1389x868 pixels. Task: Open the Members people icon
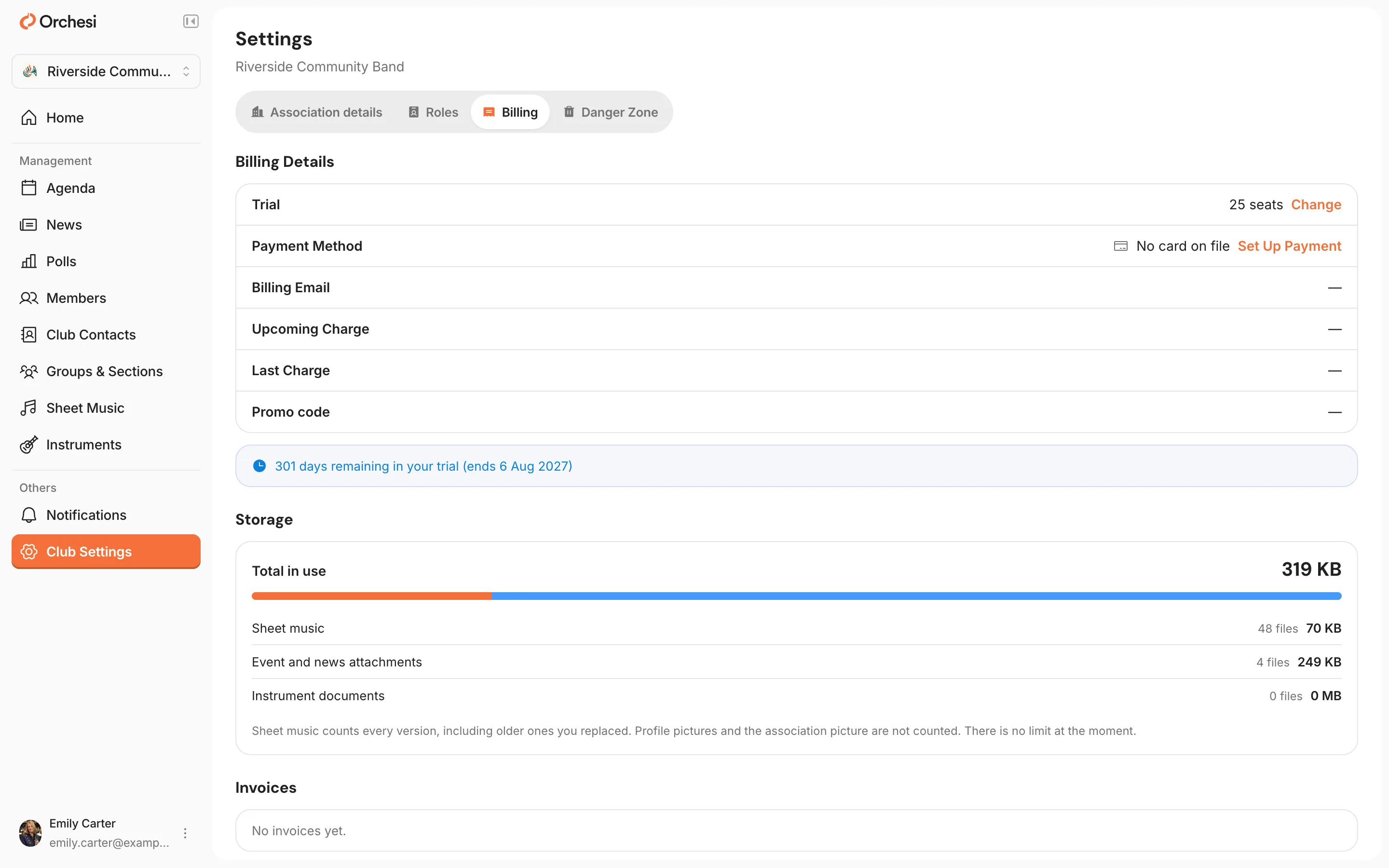[x=29, y=298]
